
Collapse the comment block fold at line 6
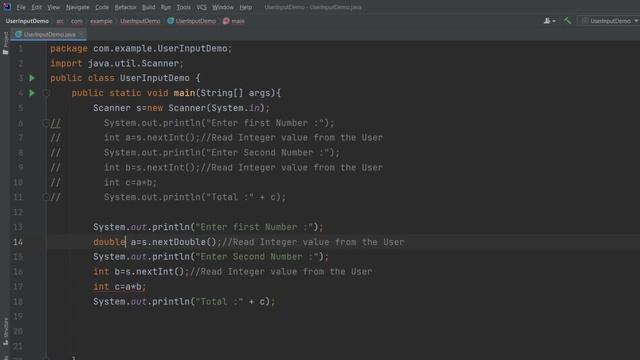click(46, 123)
